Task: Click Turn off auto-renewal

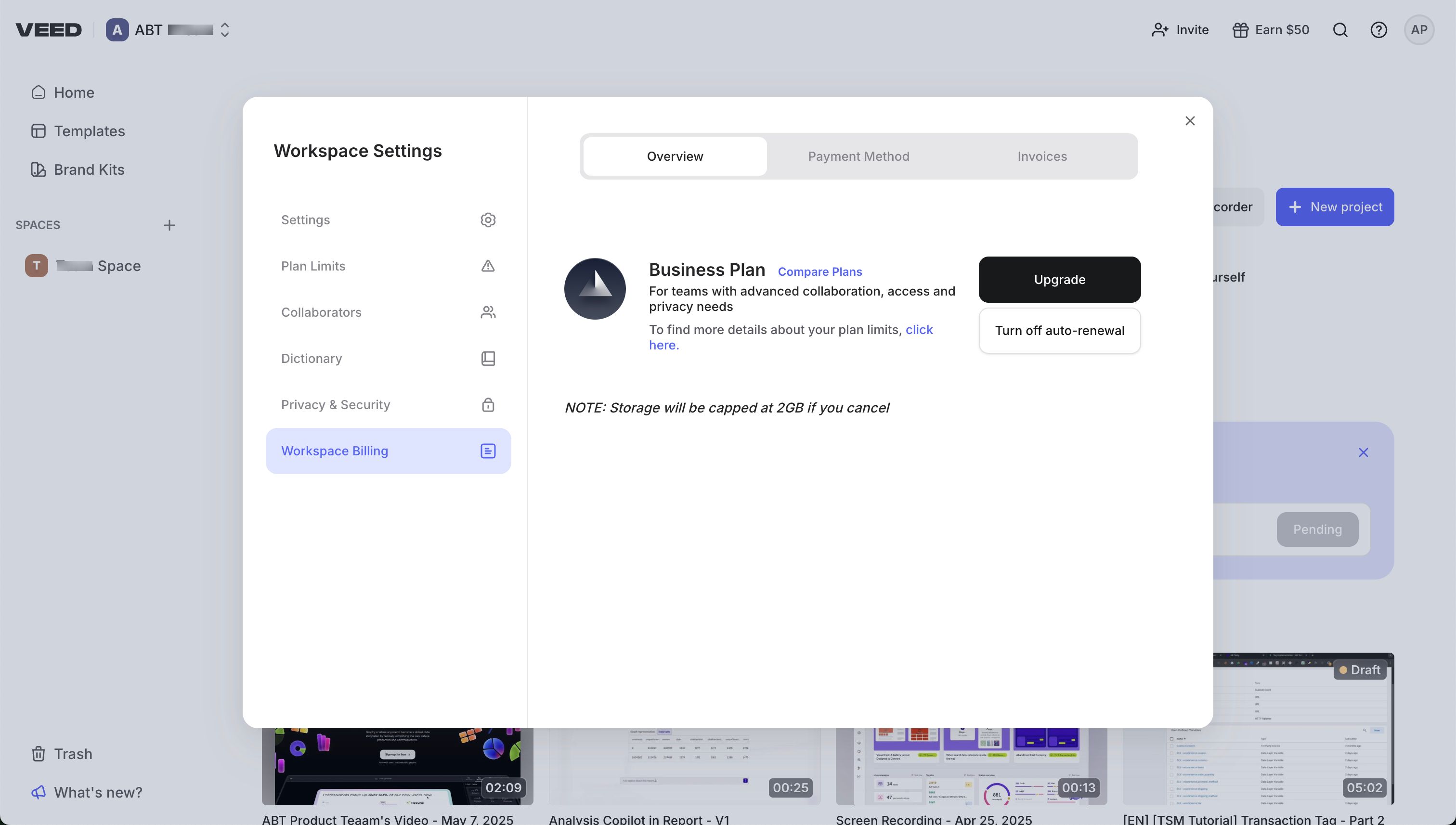Action: tap(1059, 331)
